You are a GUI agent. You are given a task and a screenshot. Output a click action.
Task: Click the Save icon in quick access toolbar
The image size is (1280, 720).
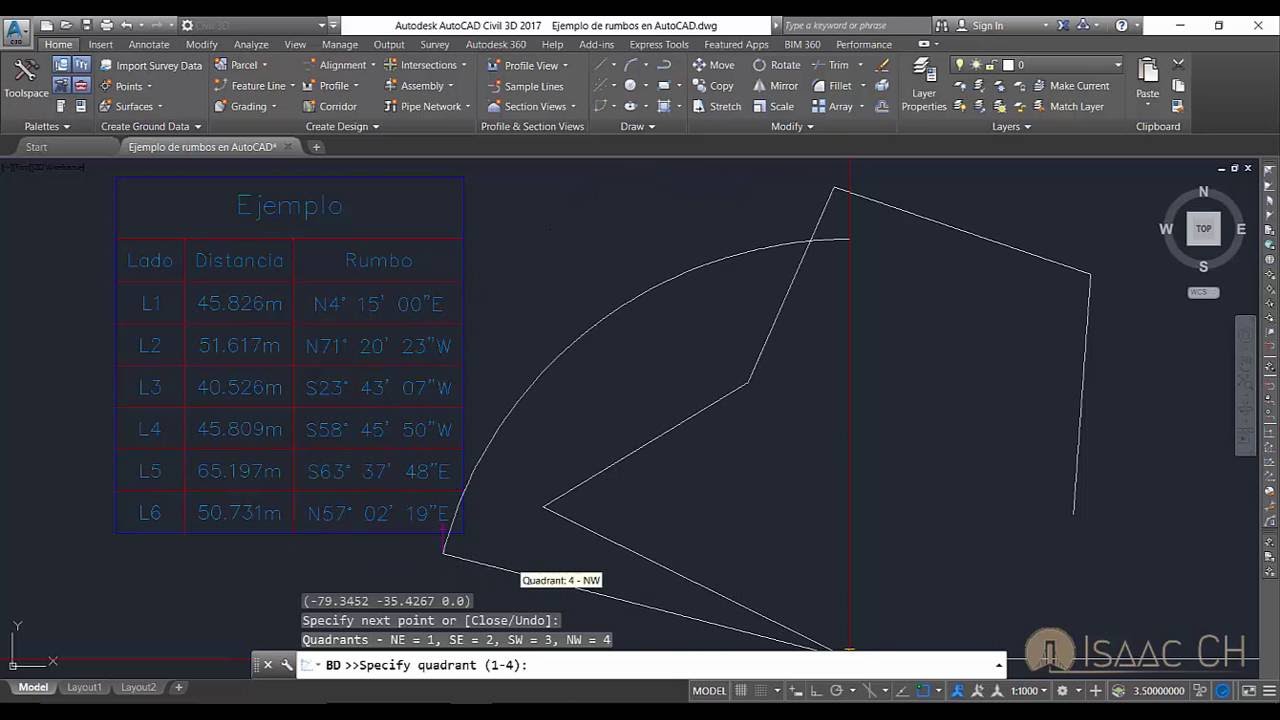coord(87,25)
